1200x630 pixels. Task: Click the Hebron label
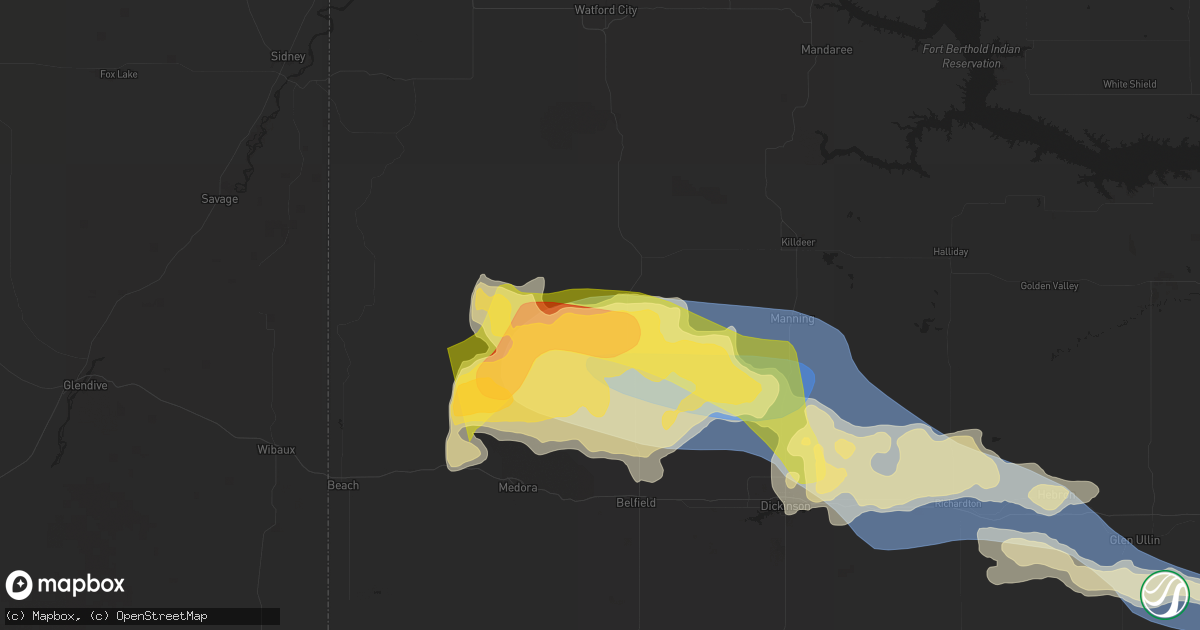tap(1053, 494)
